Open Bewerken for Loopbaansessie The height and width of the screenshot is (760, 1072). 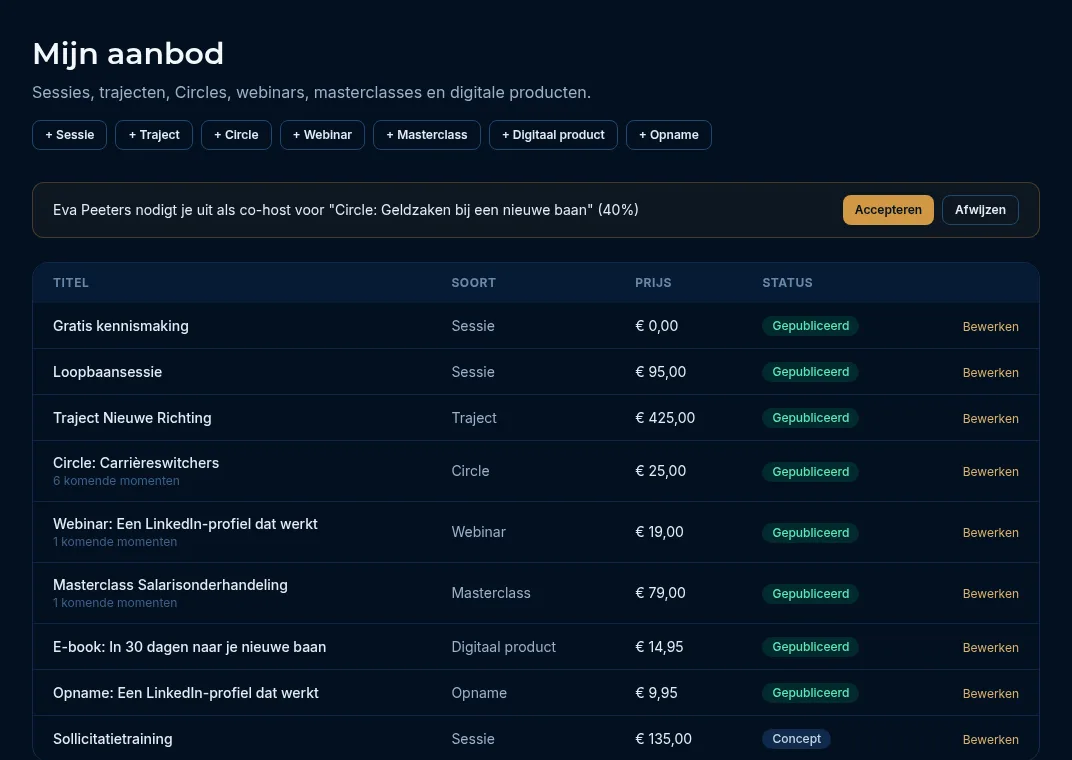[x=991, y=372]
